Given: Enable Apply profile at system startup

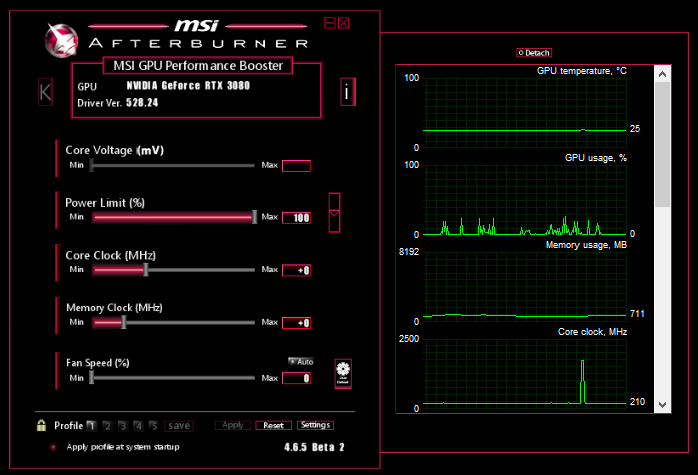Looking at the screenshot, I should coord(53,447).
